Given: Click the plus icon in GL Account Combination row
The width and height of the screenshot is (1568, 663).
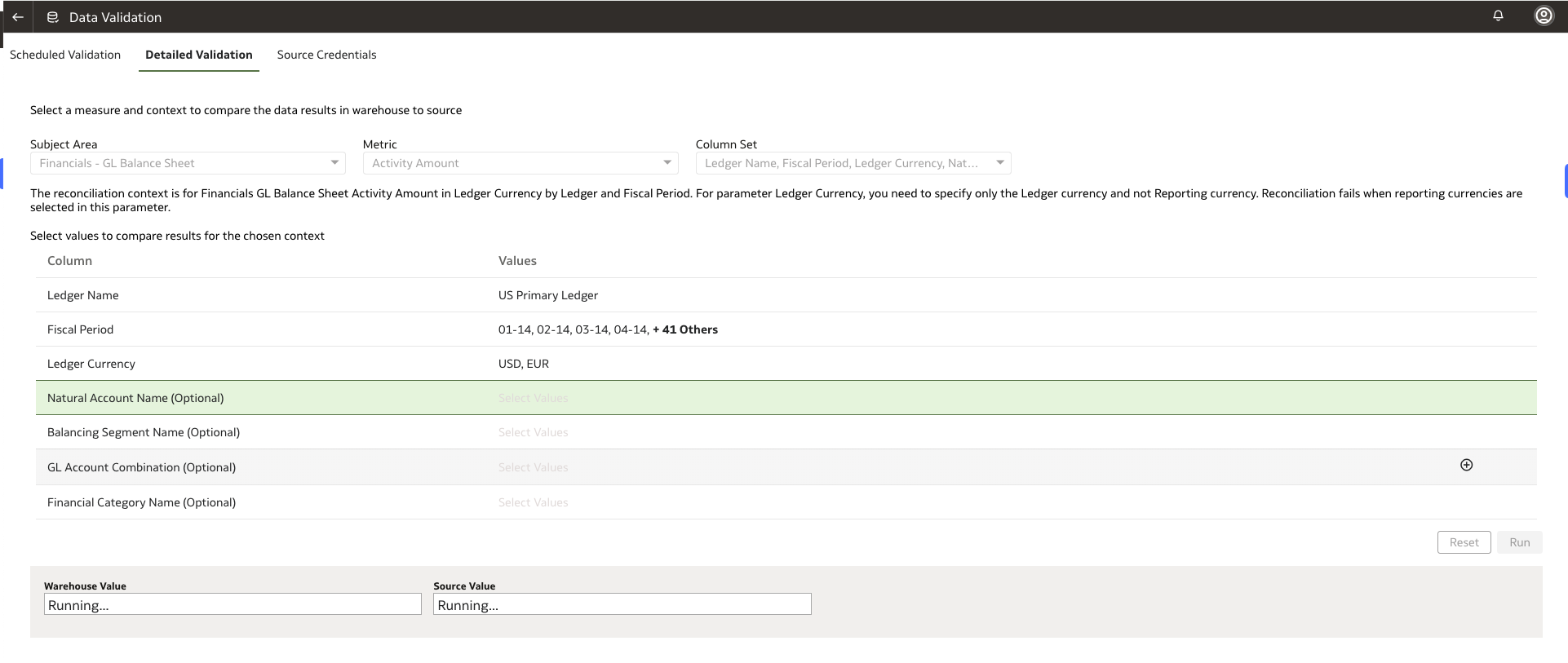Looking at the screenshot, I should [1466, 465].
